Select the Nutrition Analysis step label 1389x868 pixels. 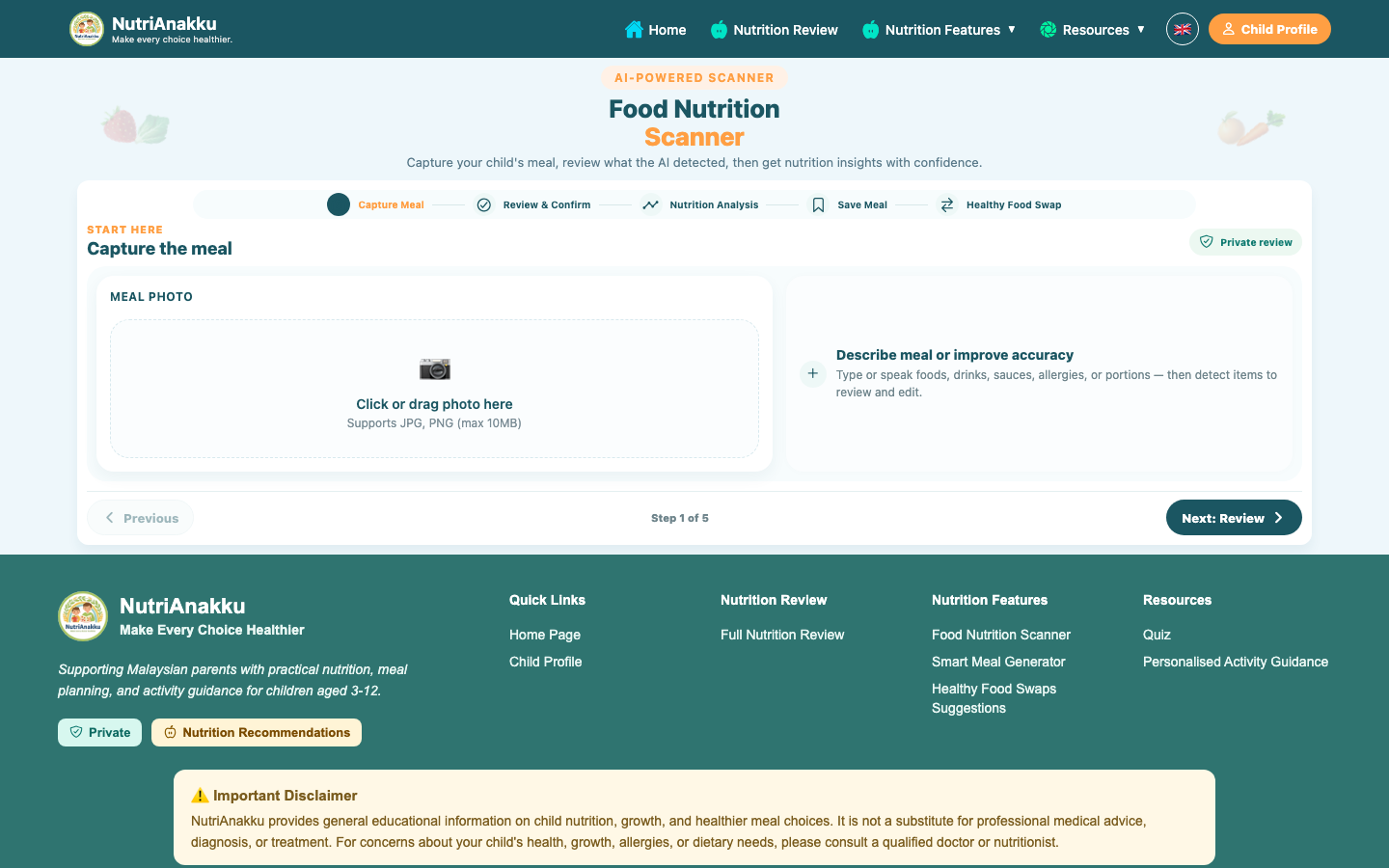click(x=714, y=204)
